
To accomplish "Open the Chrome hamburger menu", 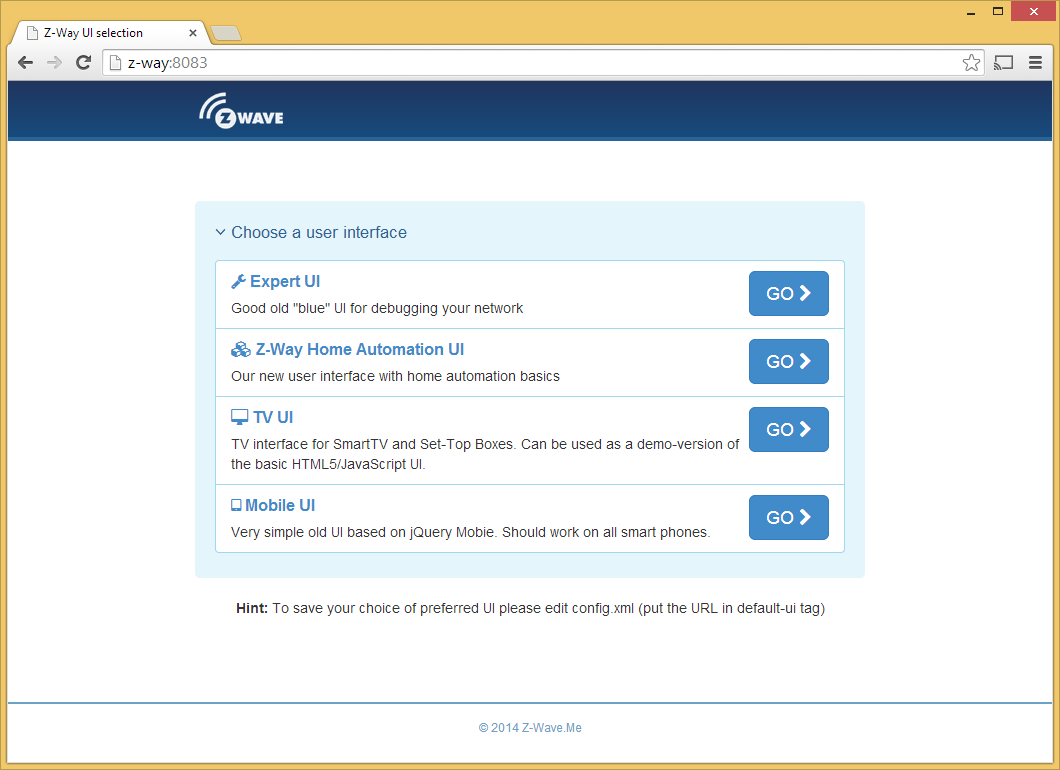I will [x=1035, y=63].
